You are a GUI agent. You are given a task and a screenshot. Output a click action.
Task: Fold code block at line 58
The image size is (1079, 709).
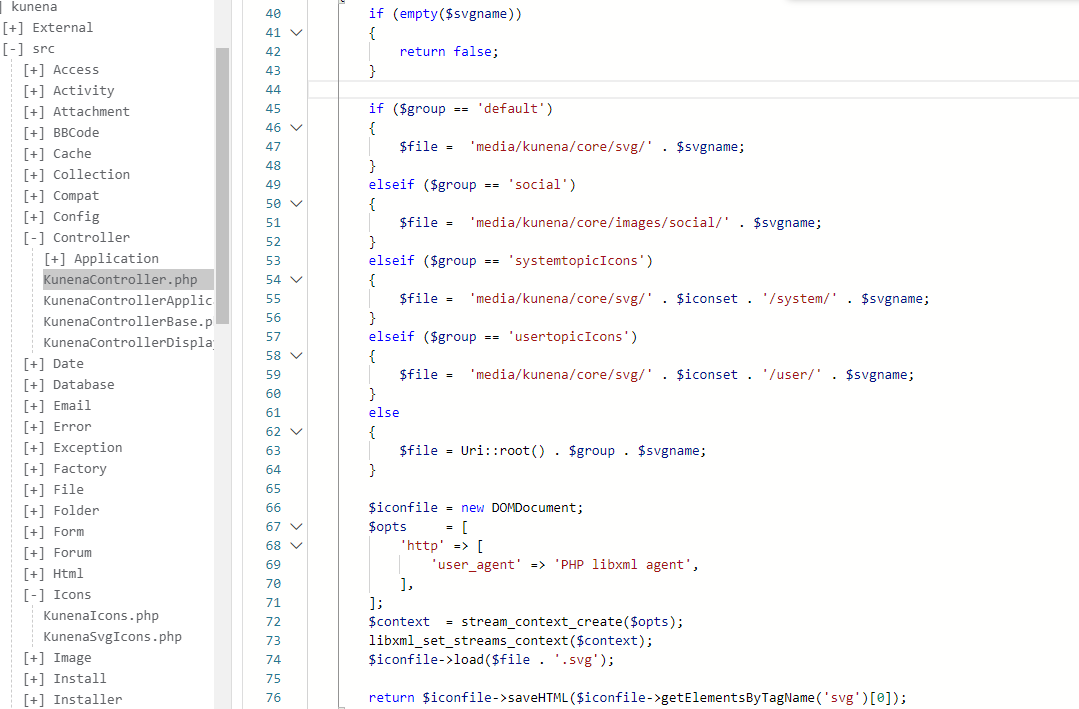[x=297, y=356]
